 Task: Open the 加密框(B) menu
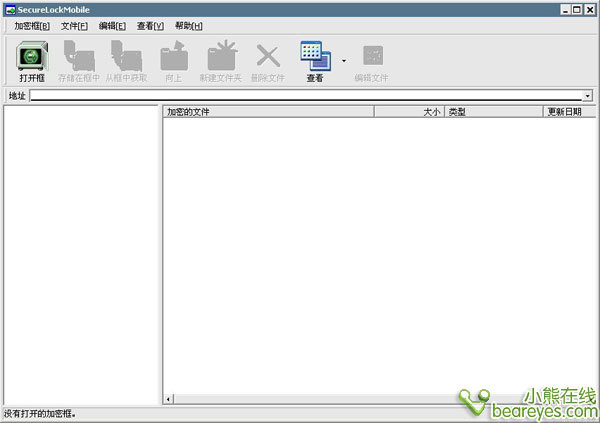32,26
